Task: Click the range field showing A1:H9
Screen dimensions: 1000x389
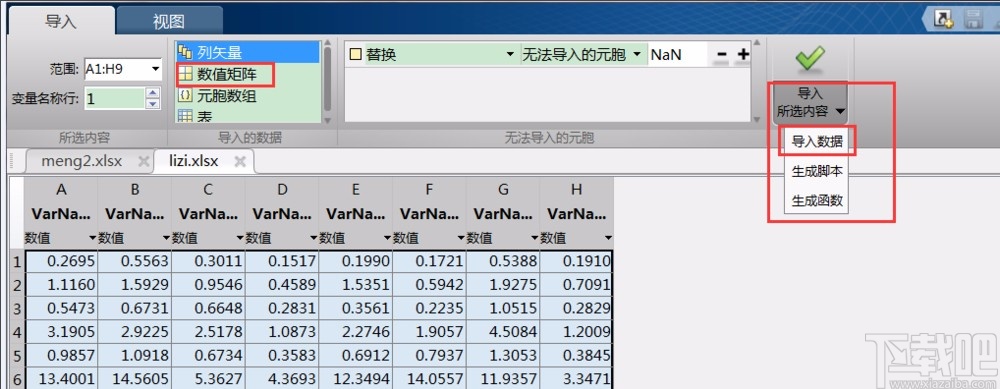Action: pos(116,69)
